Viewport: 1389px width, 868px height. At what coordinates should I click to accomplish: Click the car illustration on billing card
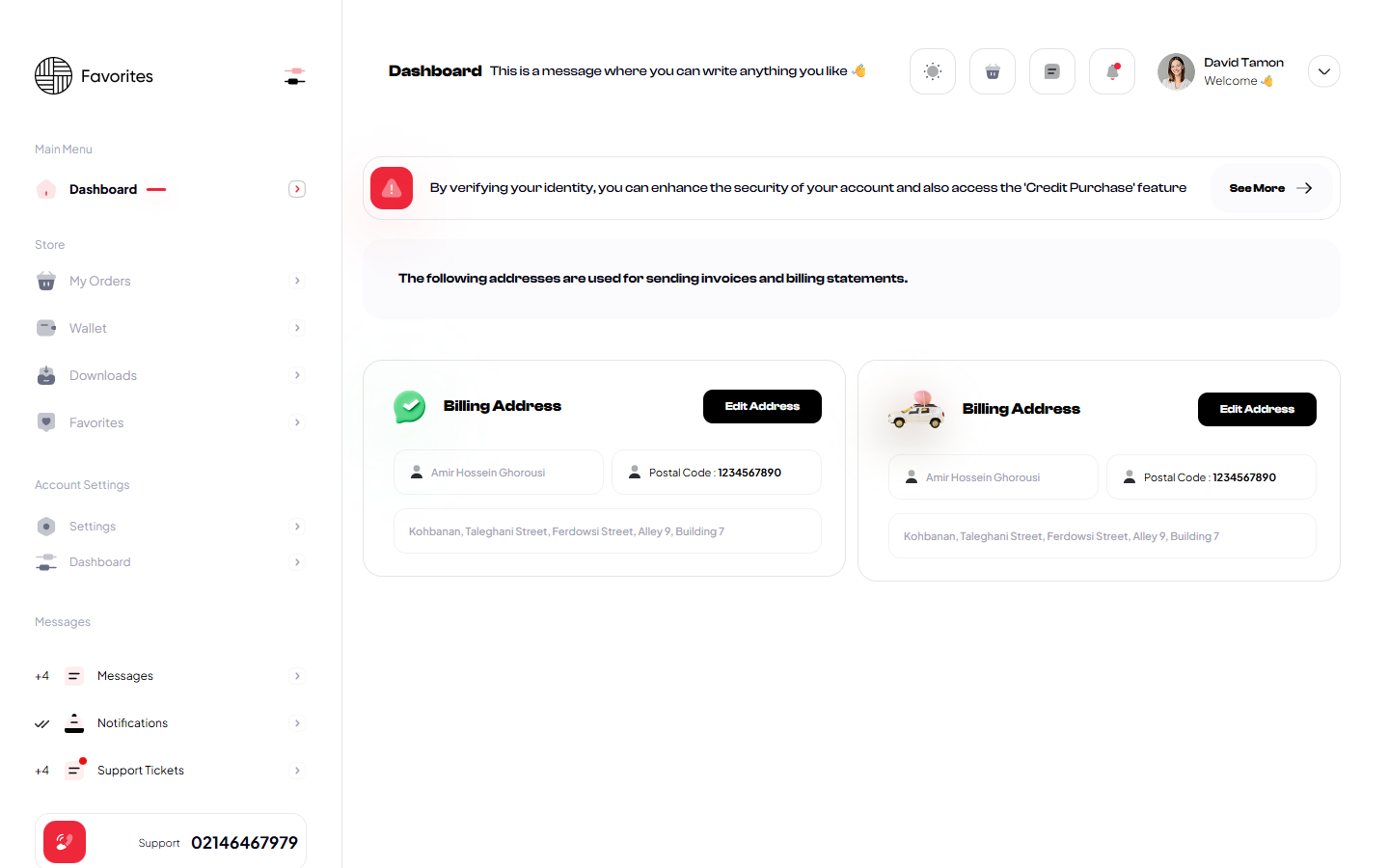916,410
